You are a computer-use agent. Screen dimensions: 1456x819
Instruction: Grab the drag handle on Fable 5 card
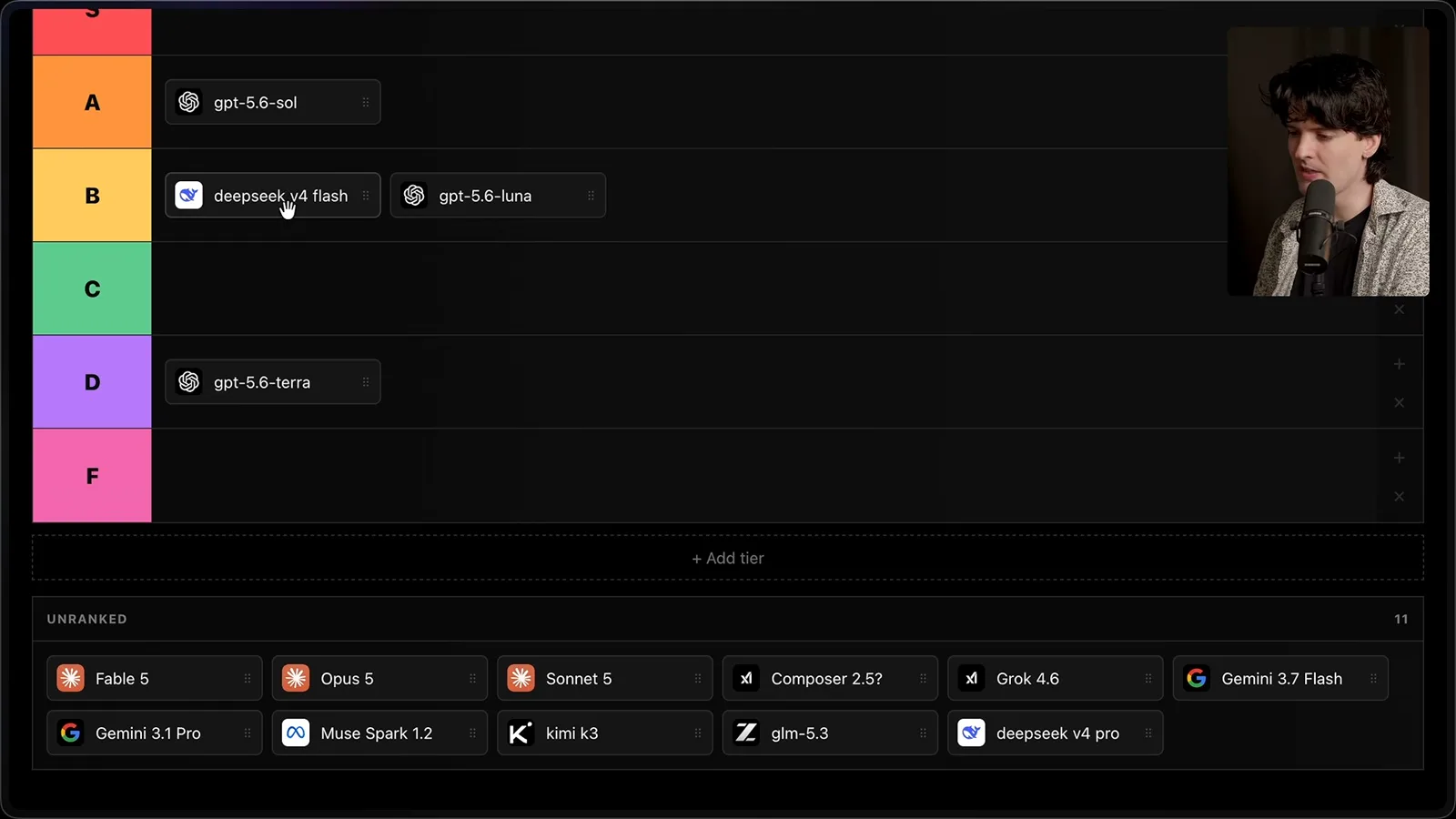pyautogui.click(x=248, y=678)
